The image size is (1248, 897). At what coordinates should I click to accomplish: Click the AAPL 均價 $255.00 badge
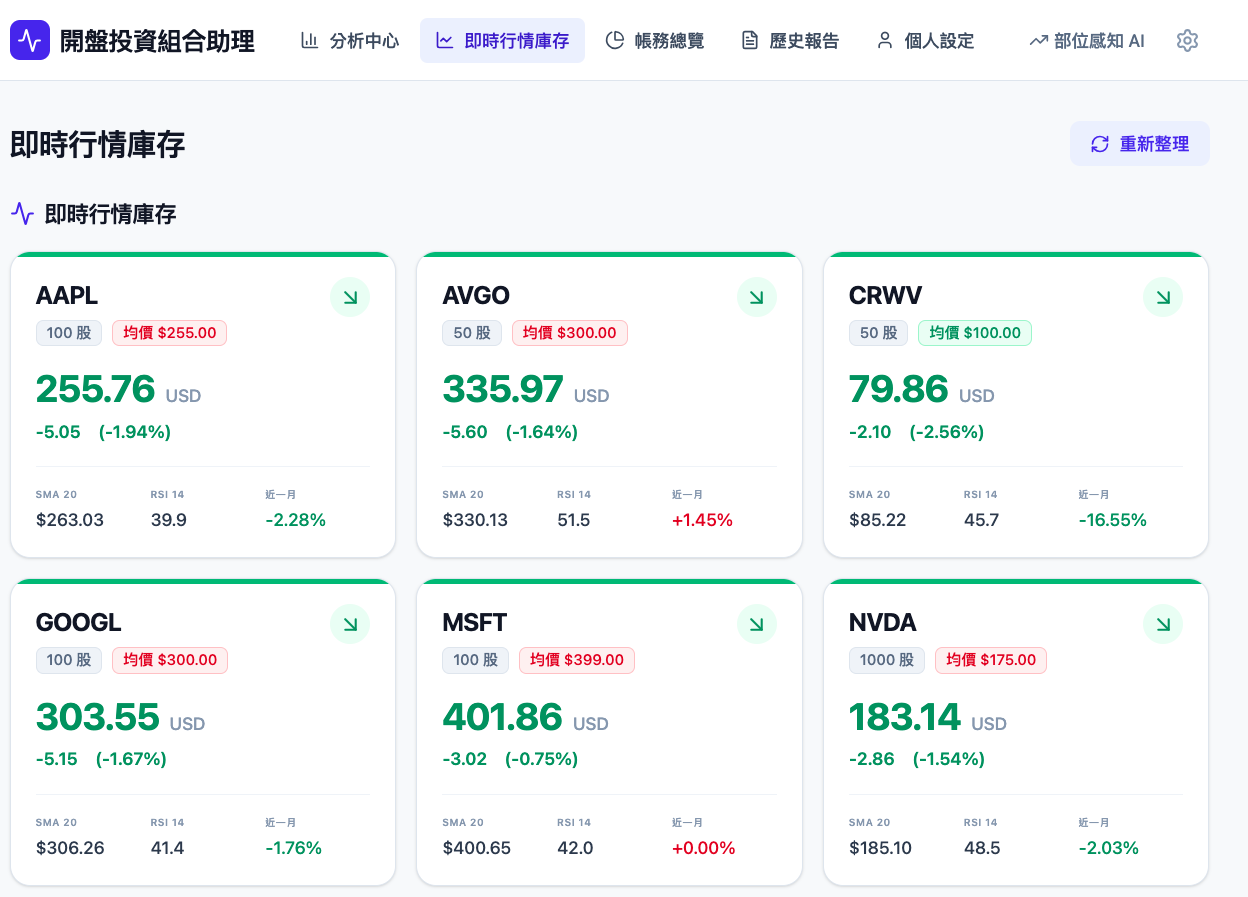tap(169, 333)
